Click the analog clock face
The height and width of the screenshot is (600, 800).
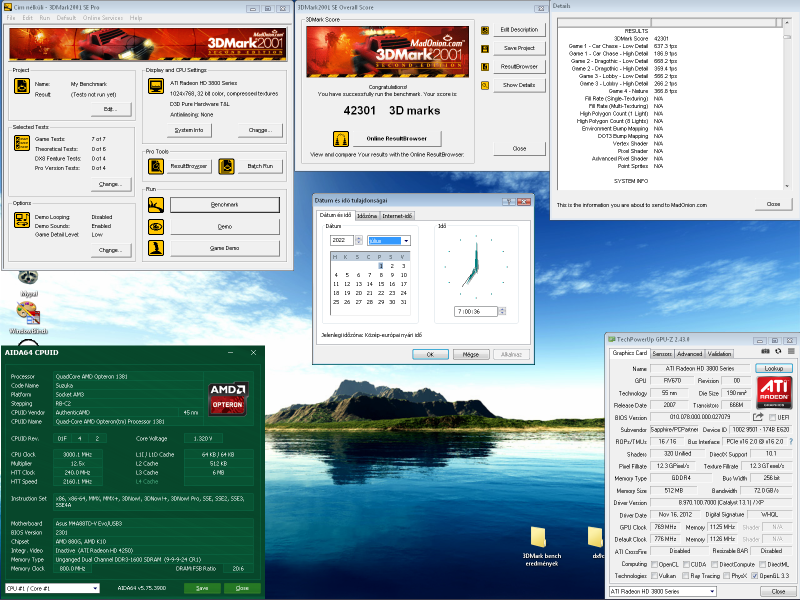tap(476, 267)
